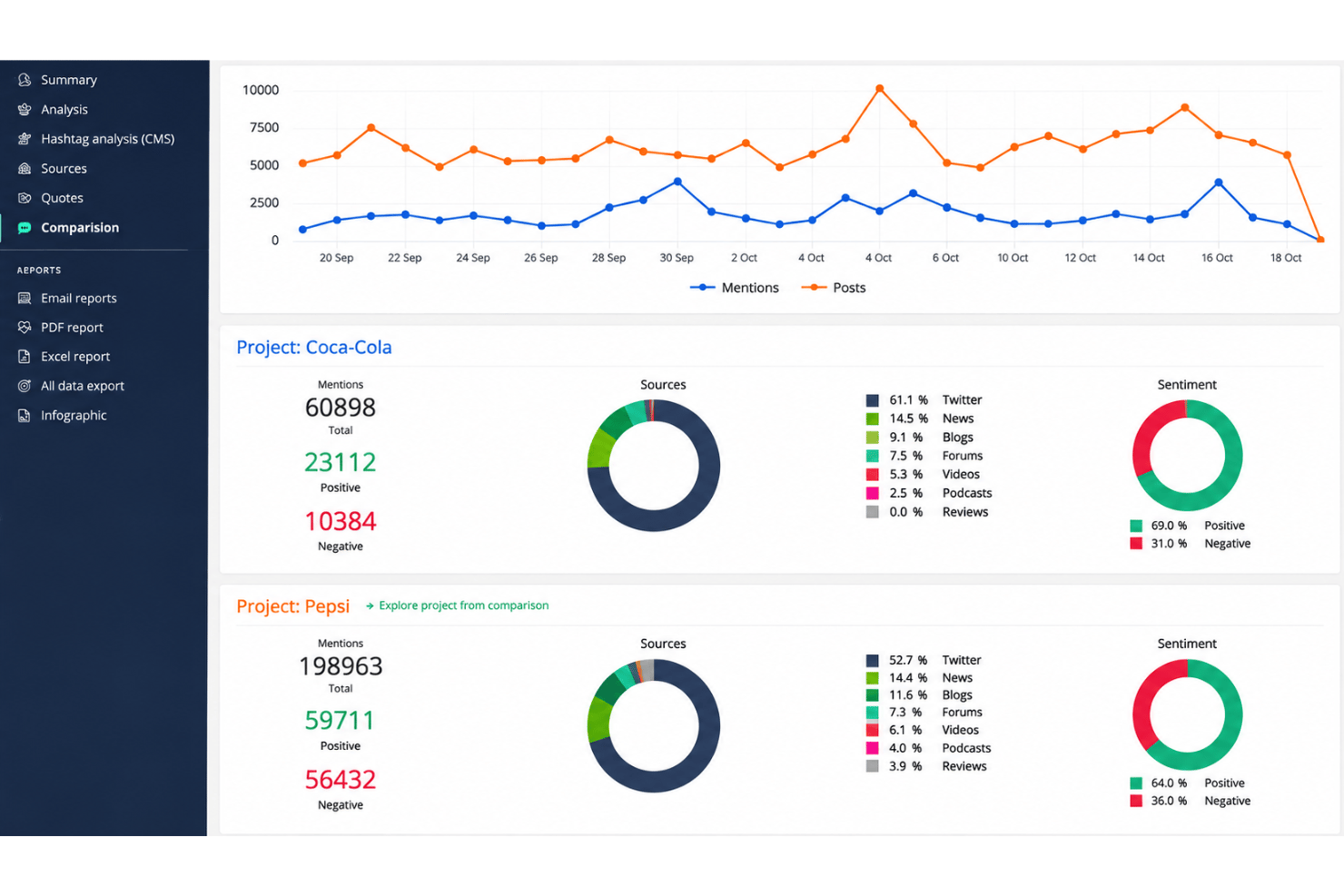1344x896 pixels.
Task: Click Coca-Cola Podcasts 2.5 % swatch
Action: click(x=872, y=493)
